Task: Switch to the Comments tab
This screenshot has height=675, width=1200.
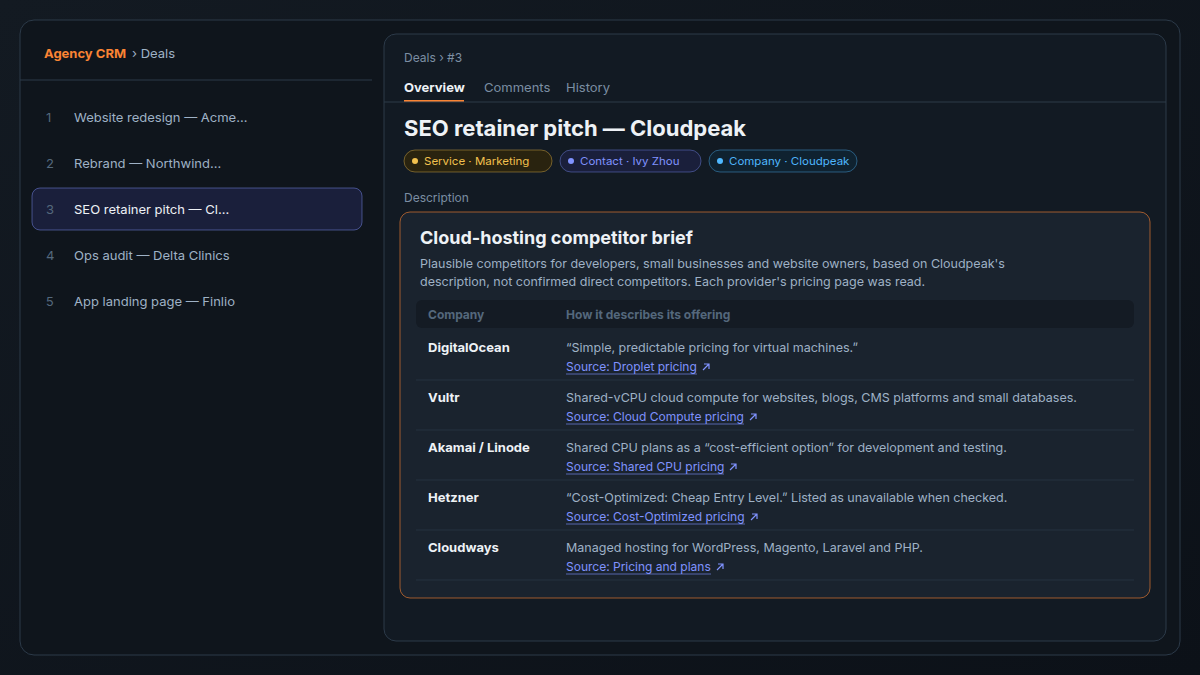Action: [x=517, y=88]
